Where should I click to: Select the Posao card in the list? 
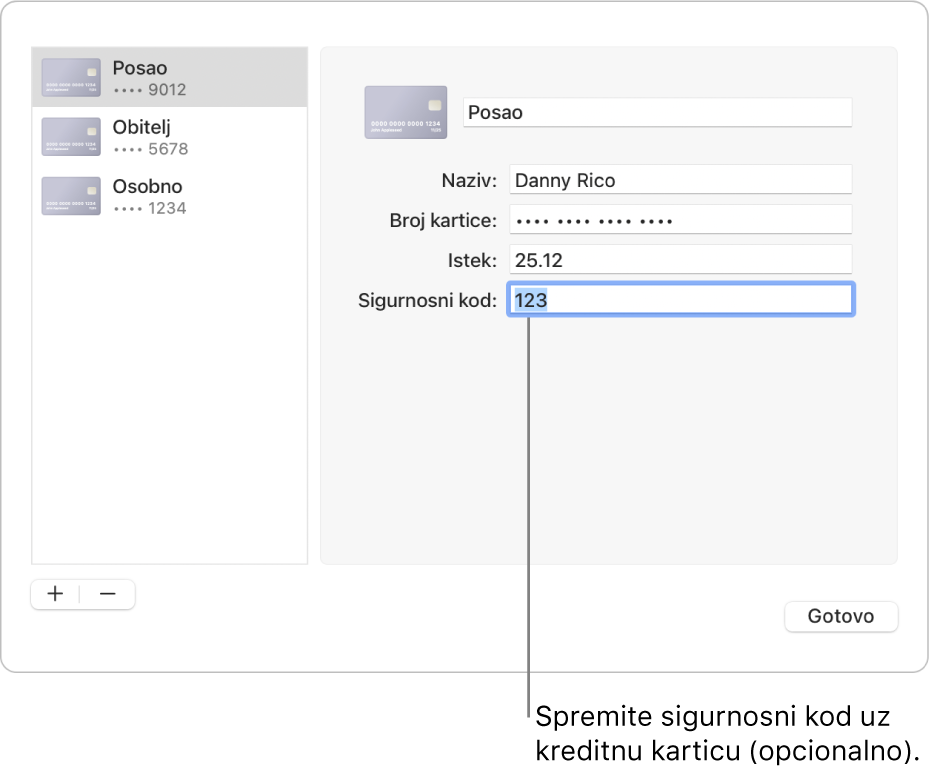[170, 77]
